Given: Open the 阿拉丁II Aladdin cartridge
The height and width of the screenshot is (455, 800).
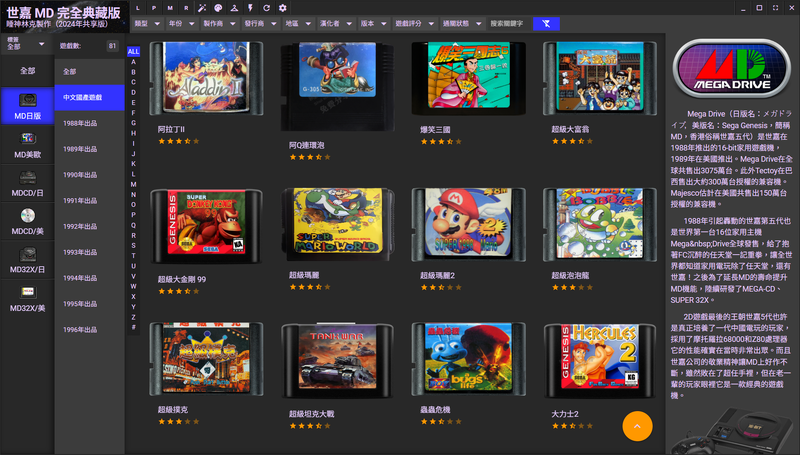Looking at the screenshot, I should pos(206,79).
